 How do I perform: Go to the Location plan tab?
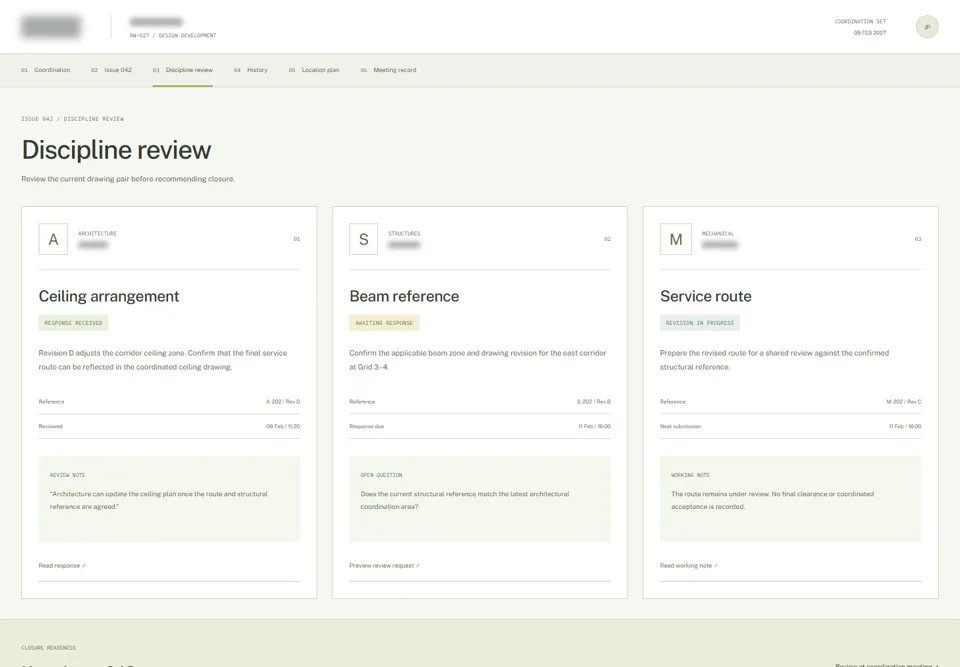[x=314, y=70]
